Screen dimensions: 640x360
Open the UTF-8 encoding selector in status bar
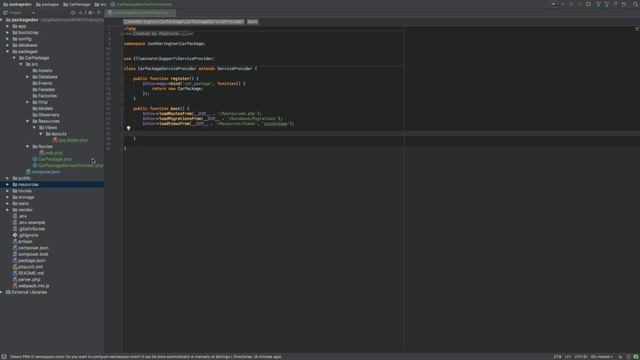pyautogui.click(x=580, y=357)
